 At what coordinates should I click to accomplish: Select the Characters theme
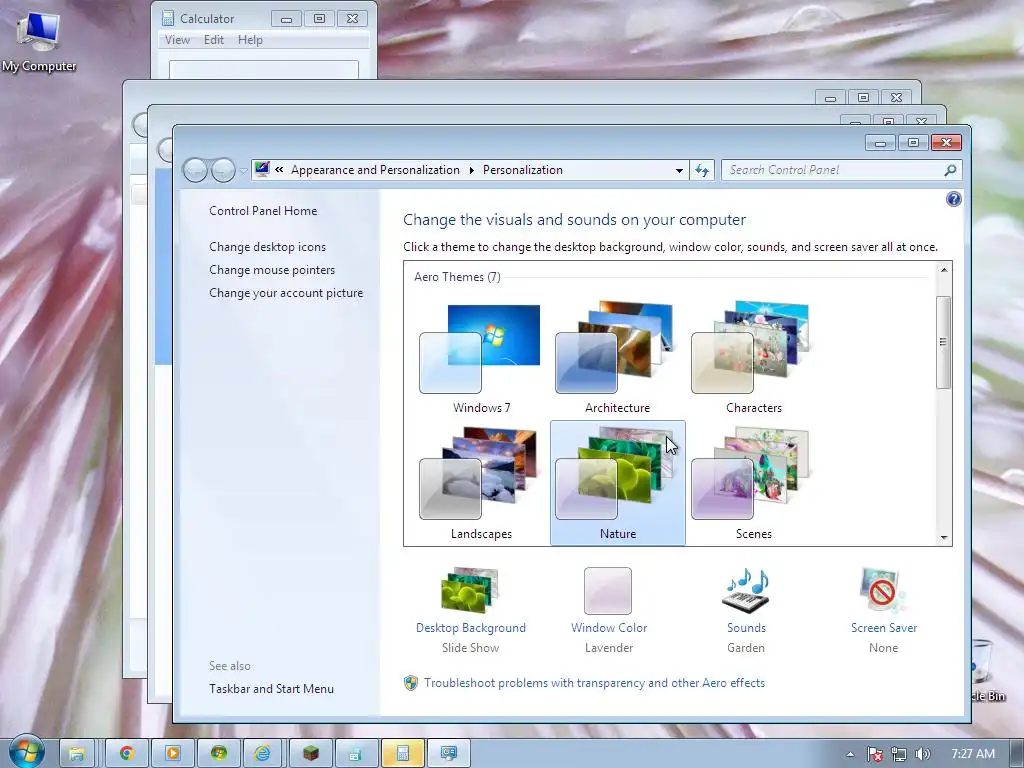[x=753, y=358]
